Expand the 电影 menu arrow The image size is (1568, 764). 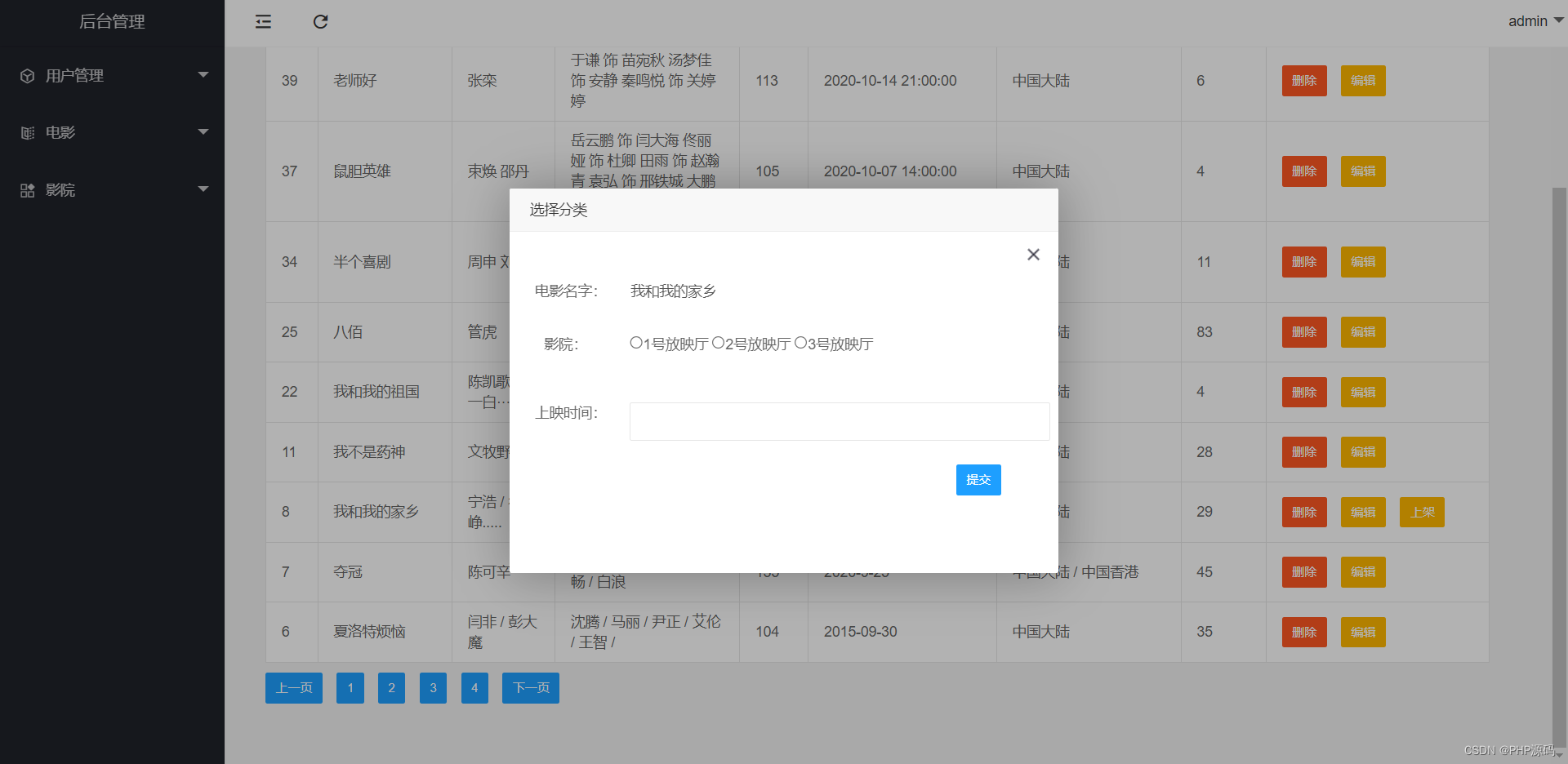pos(203,131)
